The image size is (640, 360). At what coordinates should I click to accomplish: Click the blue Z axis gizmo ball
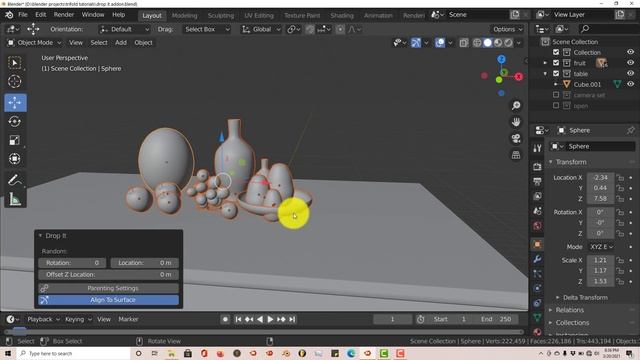coord(501,59)
